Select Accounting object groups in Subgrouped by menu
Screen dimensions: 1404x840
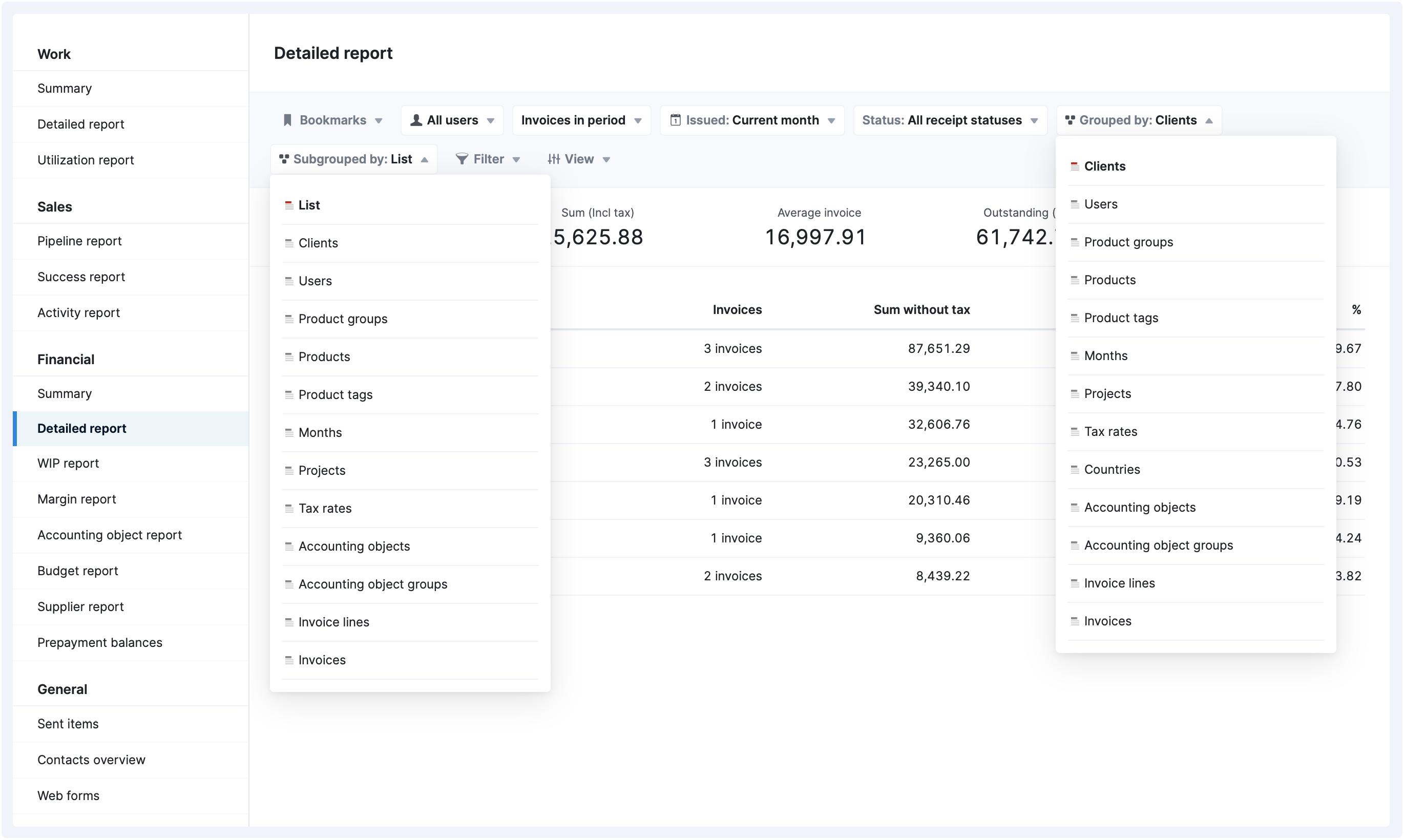pyautogui.click(x=410, y=584)
